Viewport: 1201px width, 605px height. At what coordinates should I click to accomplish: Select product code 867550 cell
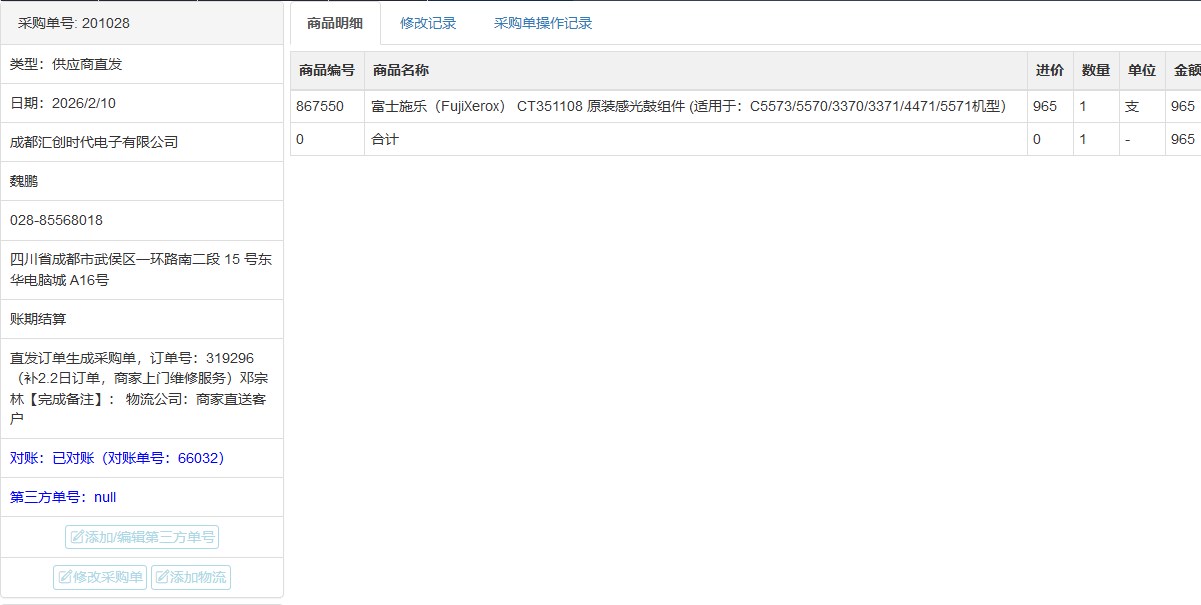point(320,106)
